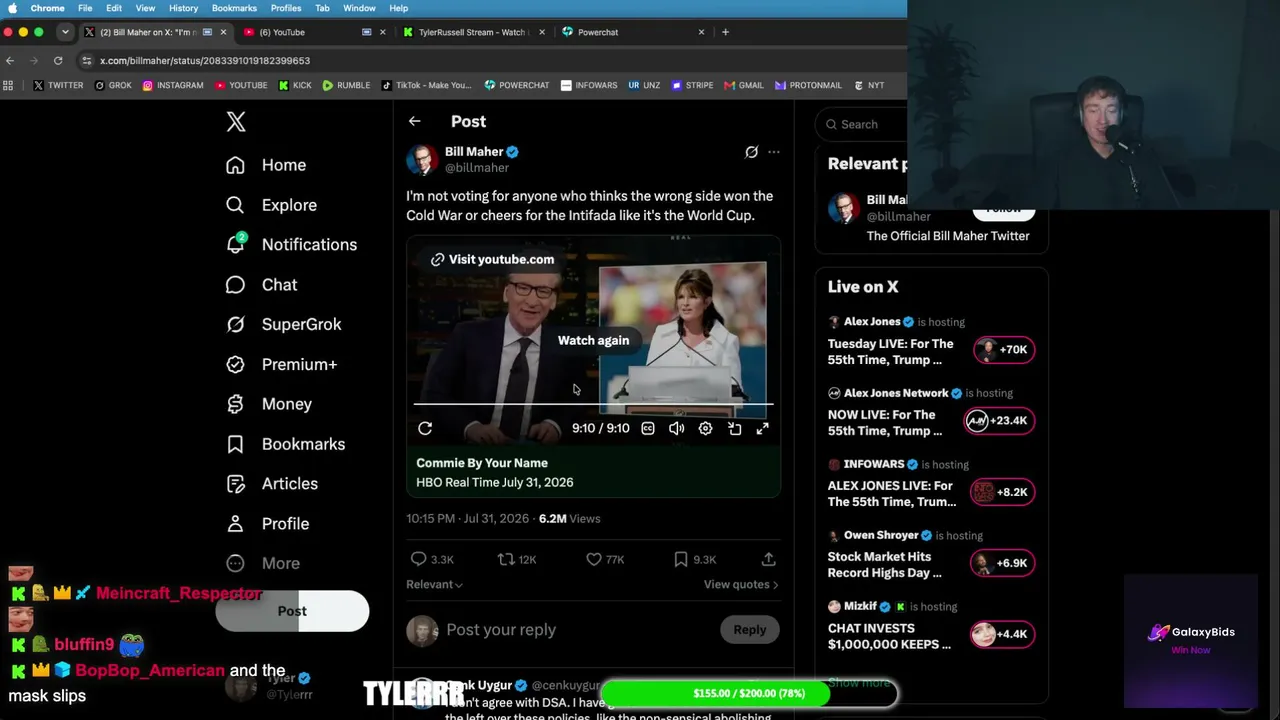Open the PROTONMAIL bookmark
The width and height of the screenshot is (1280, 720).
click(x=808, y=85)
